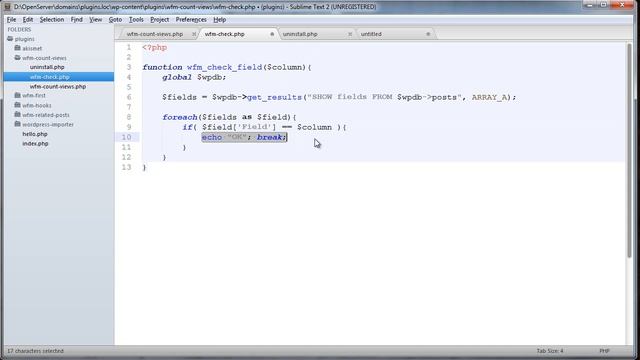Maximize the Sublime Text window

coord(604,5)
